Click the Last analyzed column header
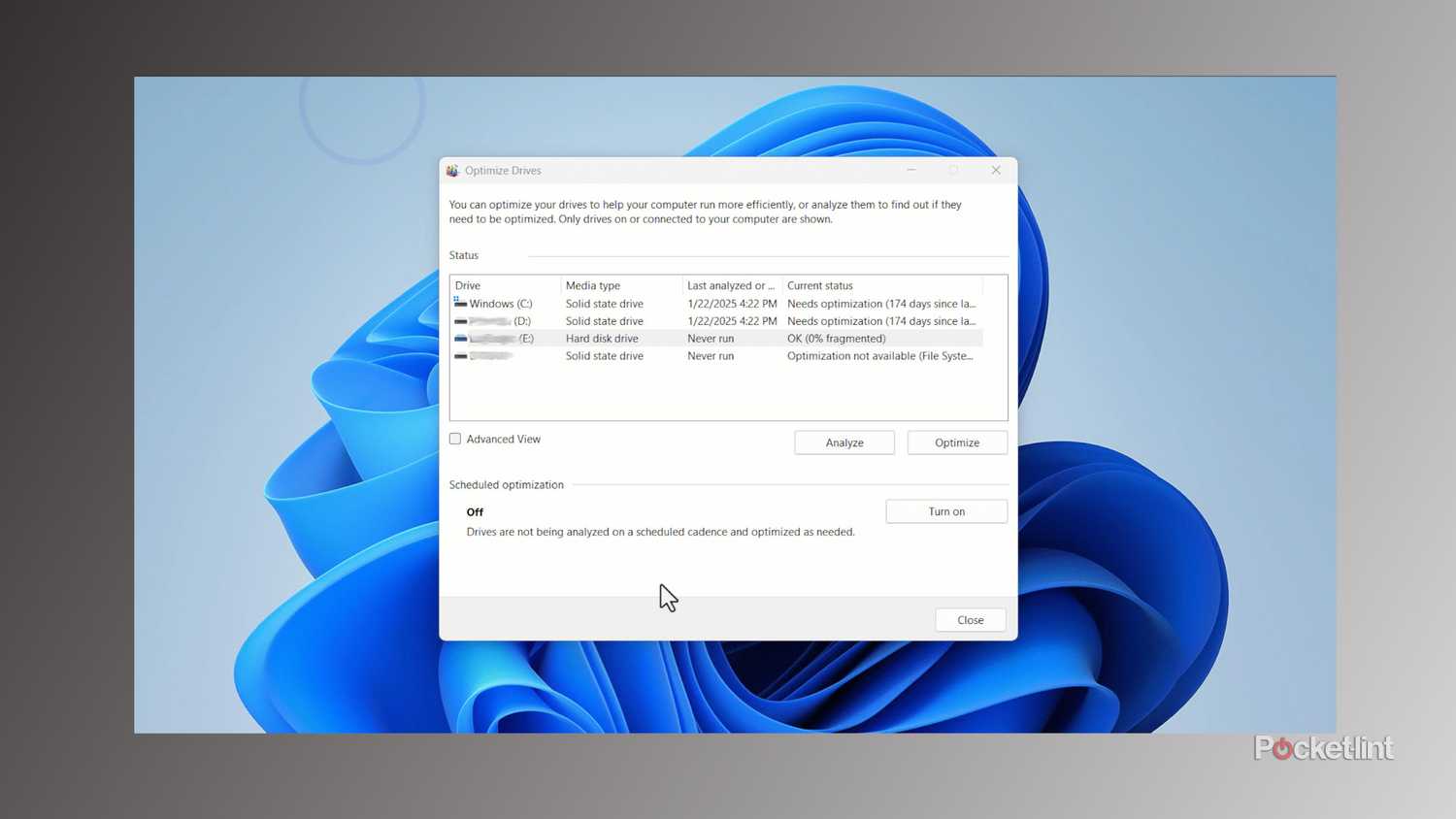 tap(731, 285)
